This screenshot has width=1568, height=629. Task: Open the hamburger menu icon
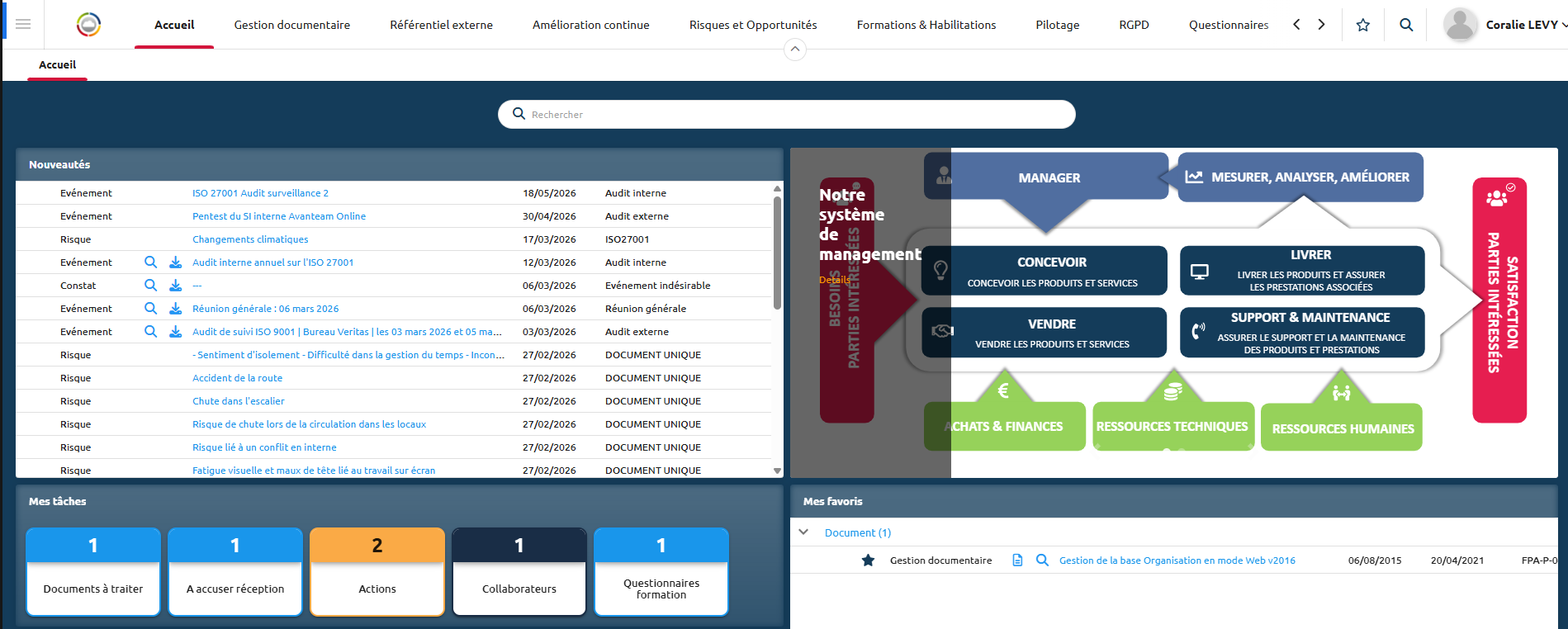23,24
